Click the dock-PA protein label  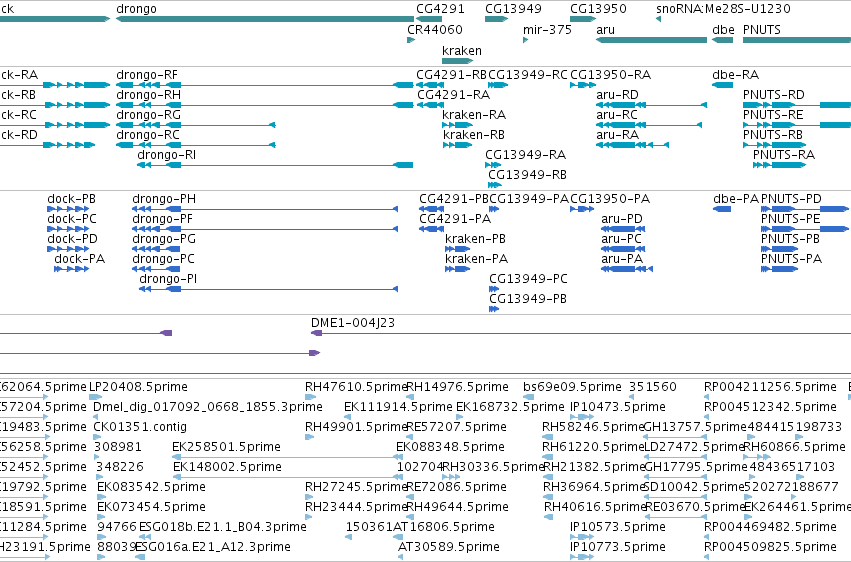[79, 259]
